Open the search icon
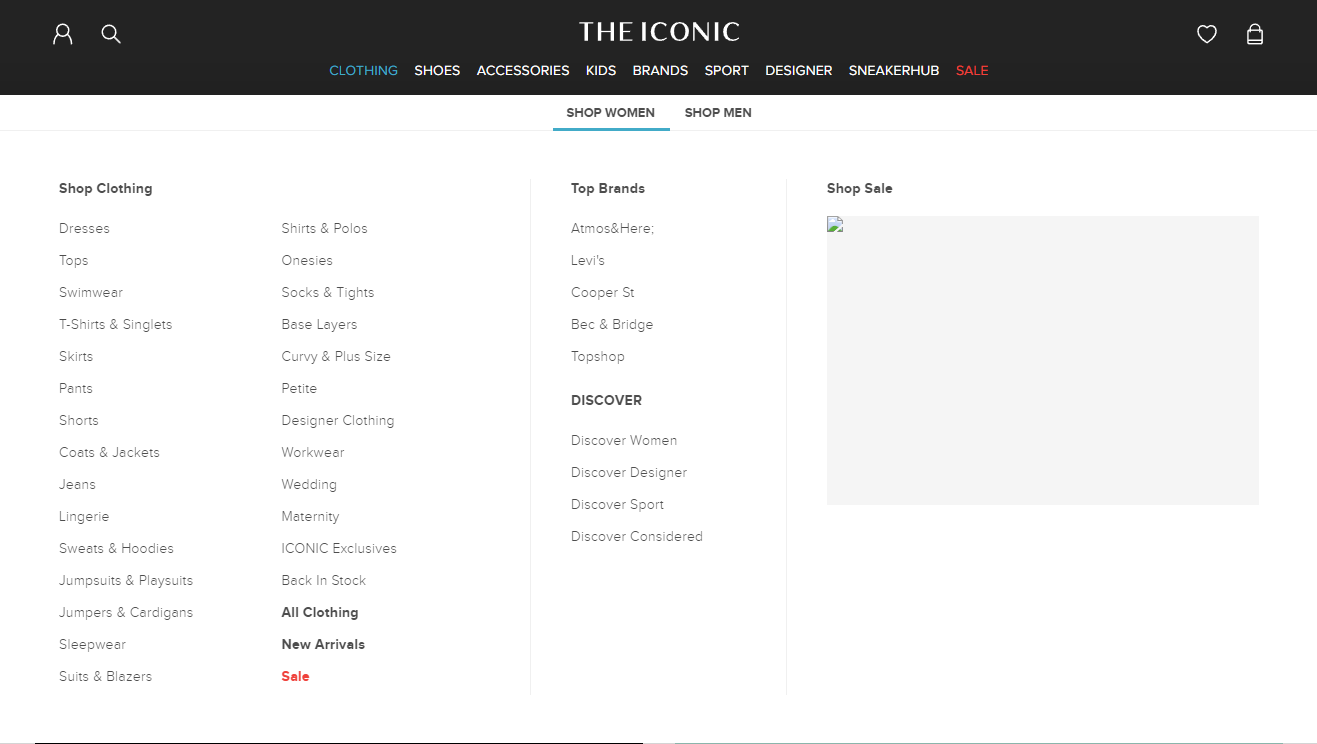The height and width of the screenshot is (744, 1317). [110, 33]
